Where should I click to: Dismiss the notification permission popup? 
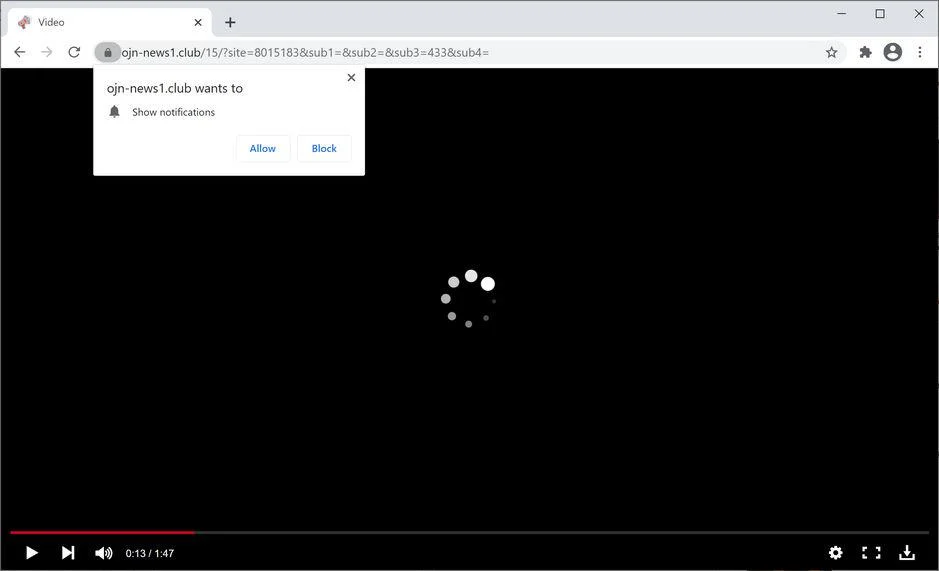[352, 77]
